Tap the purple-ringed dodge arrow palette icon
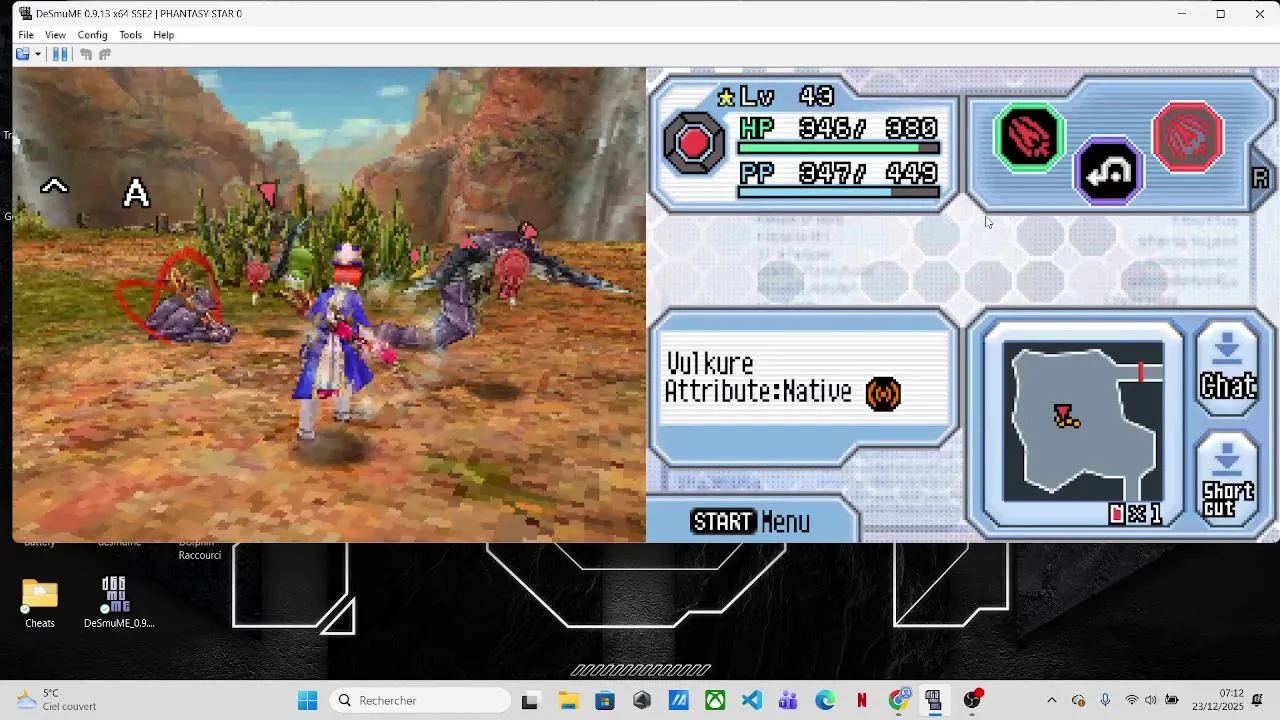 1108,171
